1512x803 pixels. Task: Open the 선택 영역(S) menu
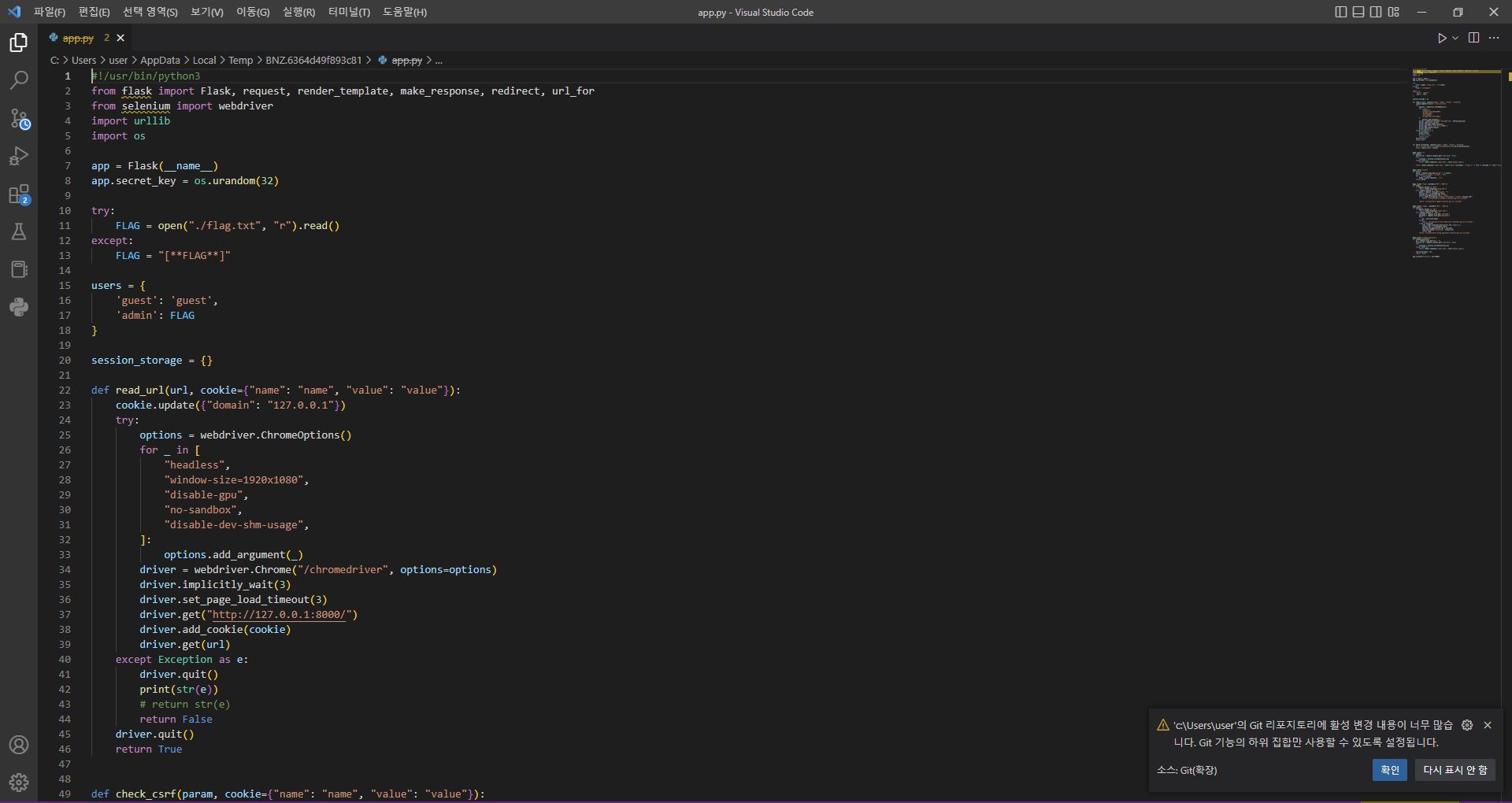pyautogui.click(x=150, y=12)
